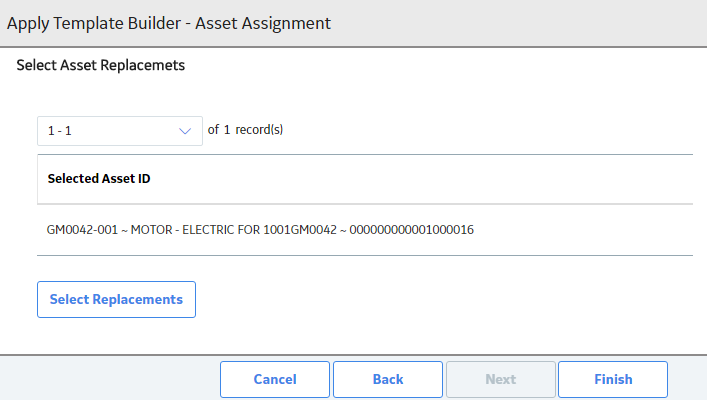Click the '1 - 1' text in the paging combo box
The image size is (707, 400).
(60, 131)
